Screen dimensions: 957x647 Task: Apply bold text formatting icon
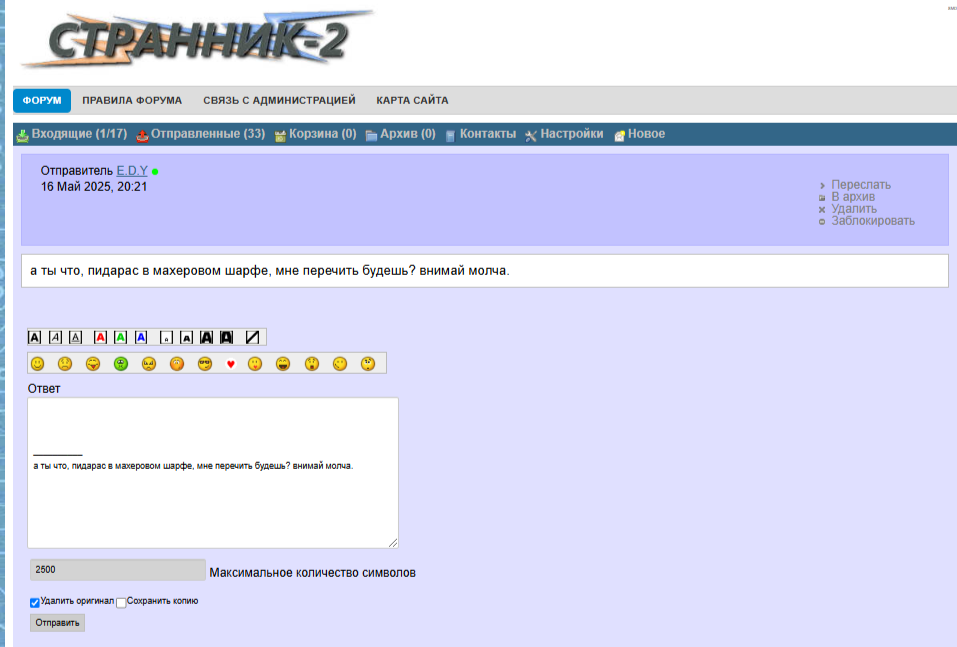point(35,337)
